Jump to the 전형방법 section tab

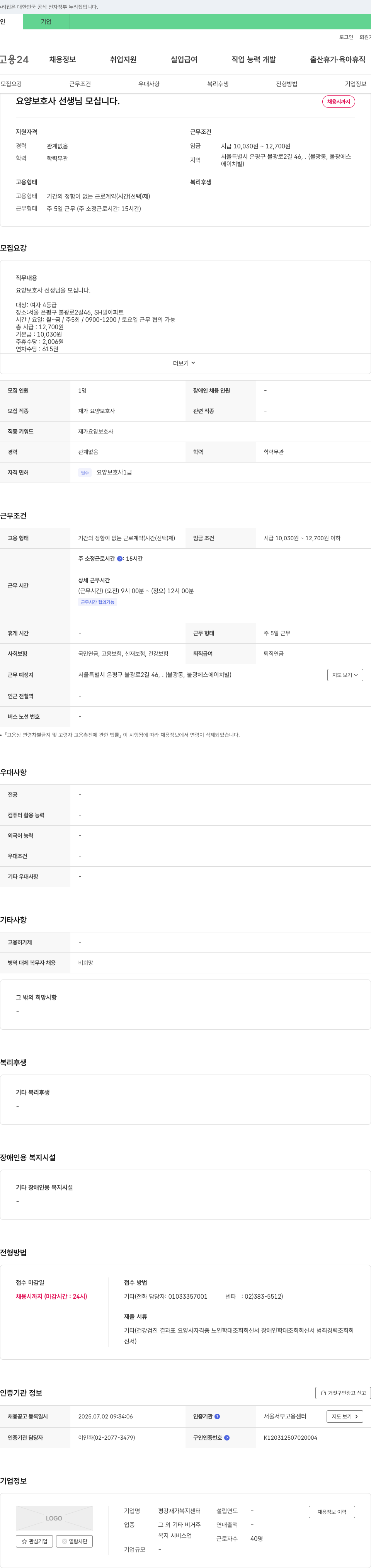click(286, 84)
